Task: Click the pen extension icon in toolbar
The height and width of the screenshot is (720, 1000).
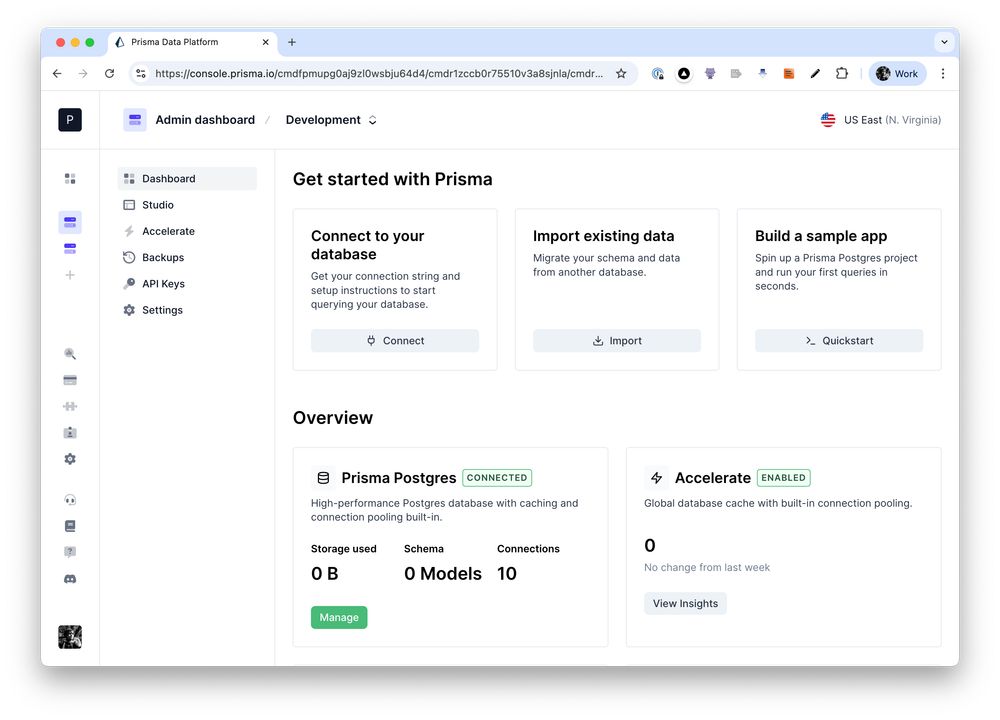Action: pos(815,73)
